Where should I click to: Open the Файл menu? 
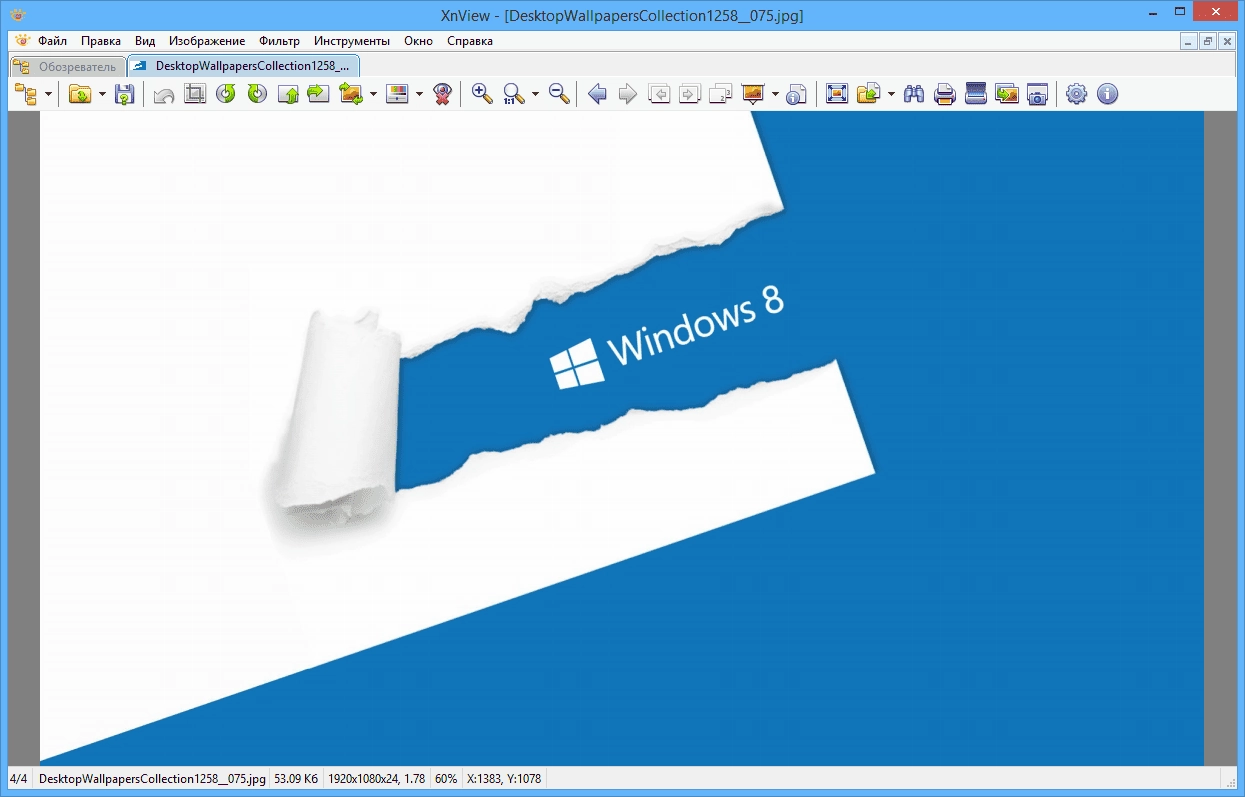[53, 41]
